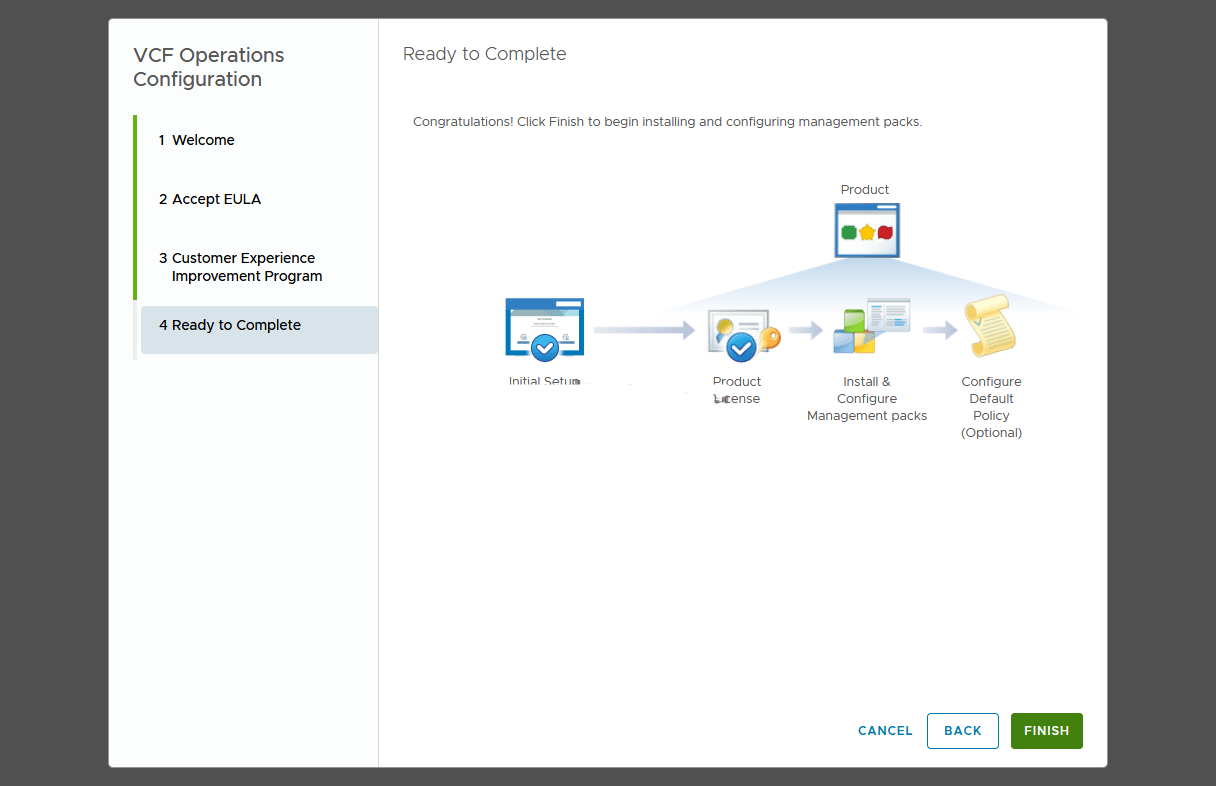Open the Accept EULA wizard step
1216x786 pixels.
216,199
